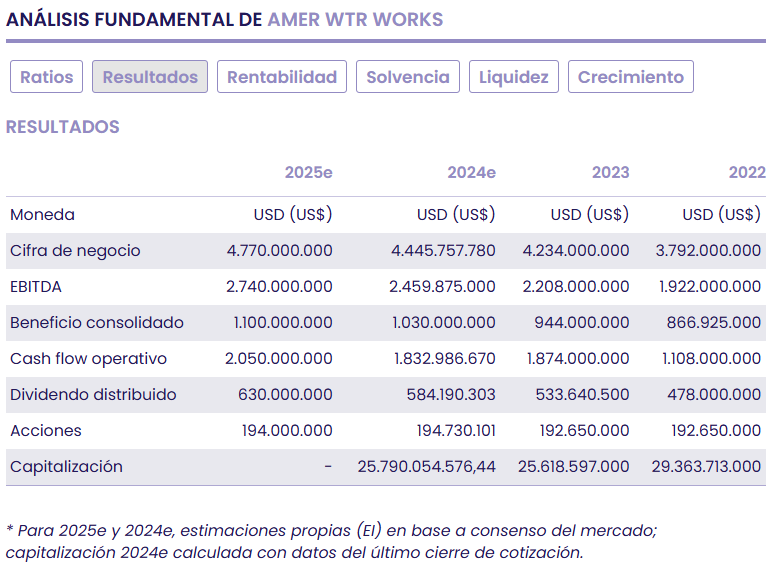Click EBITDA value 2.208.000.000

tap(576, 286)
